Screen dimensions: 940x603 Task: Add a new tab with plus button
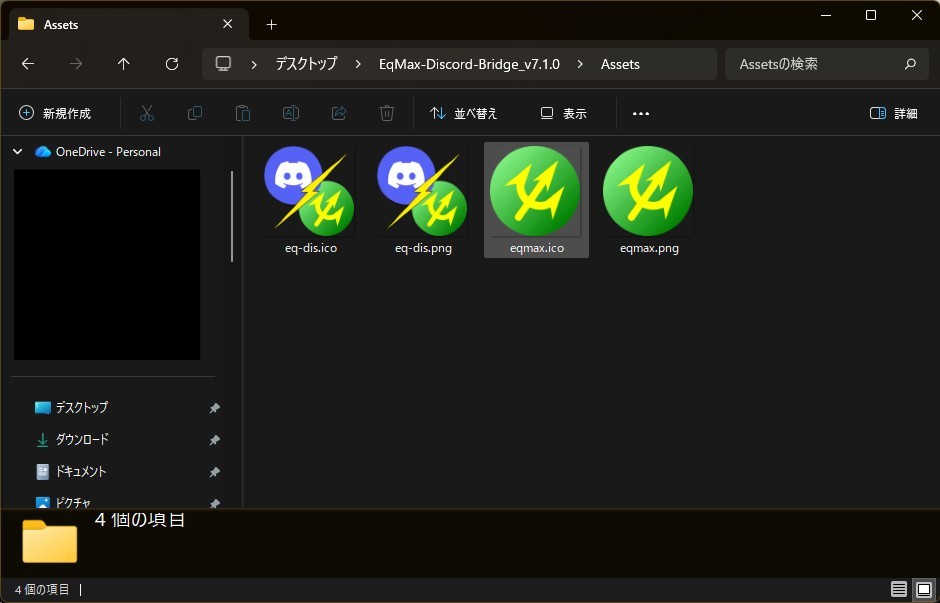(271, 24)
